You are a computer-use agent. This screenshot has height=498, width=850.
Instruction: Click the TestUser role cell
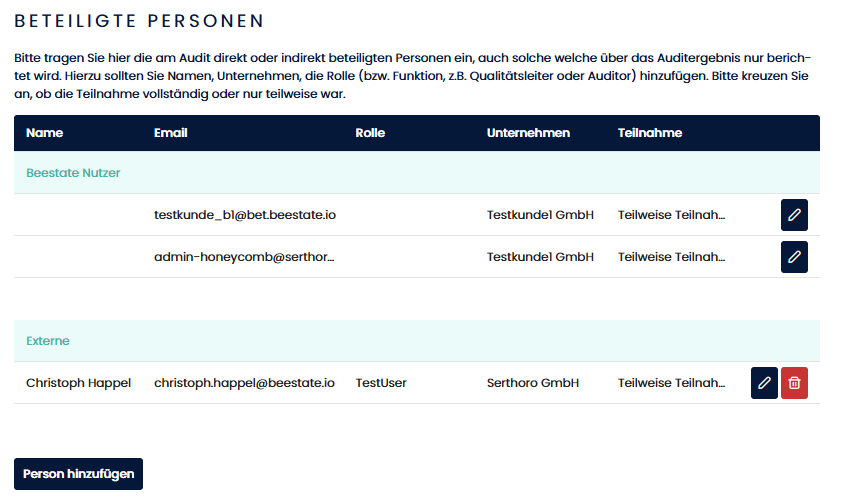pyautogui.click(x=381, y=383)
